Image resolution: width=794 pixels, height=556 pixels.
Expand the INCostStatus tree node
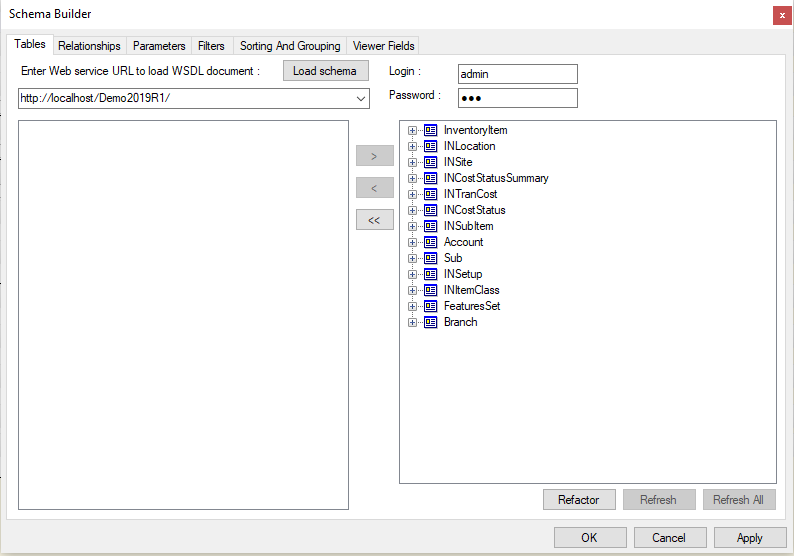point(413,210)
